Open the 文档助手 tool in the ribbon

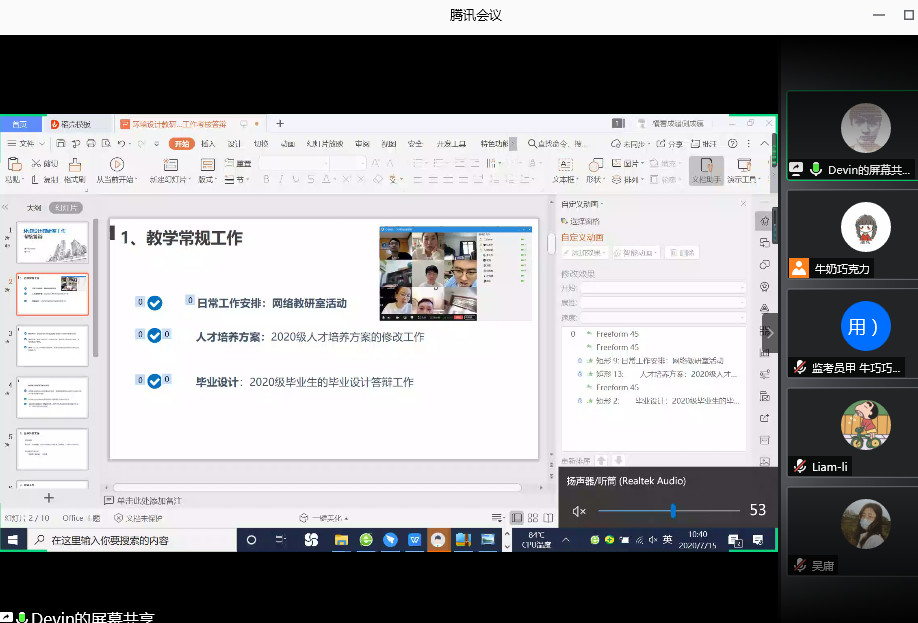(x=706, y=169)
